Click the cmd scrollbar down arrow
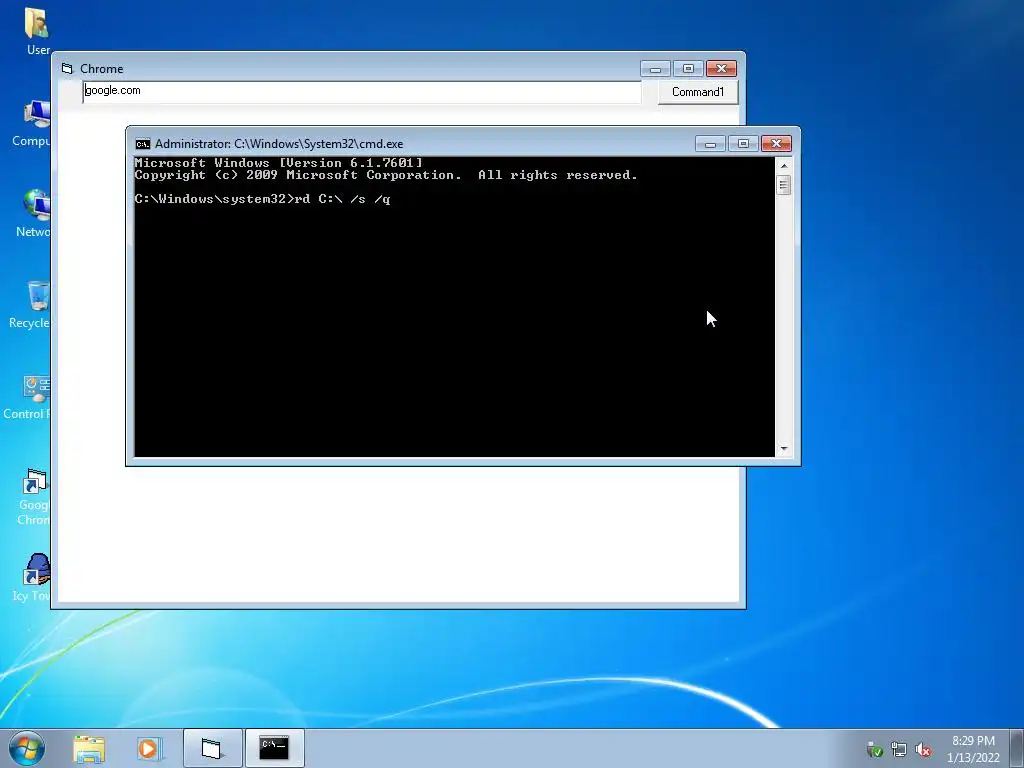This screenshot has width=1024, height=768. coord(784,449)
